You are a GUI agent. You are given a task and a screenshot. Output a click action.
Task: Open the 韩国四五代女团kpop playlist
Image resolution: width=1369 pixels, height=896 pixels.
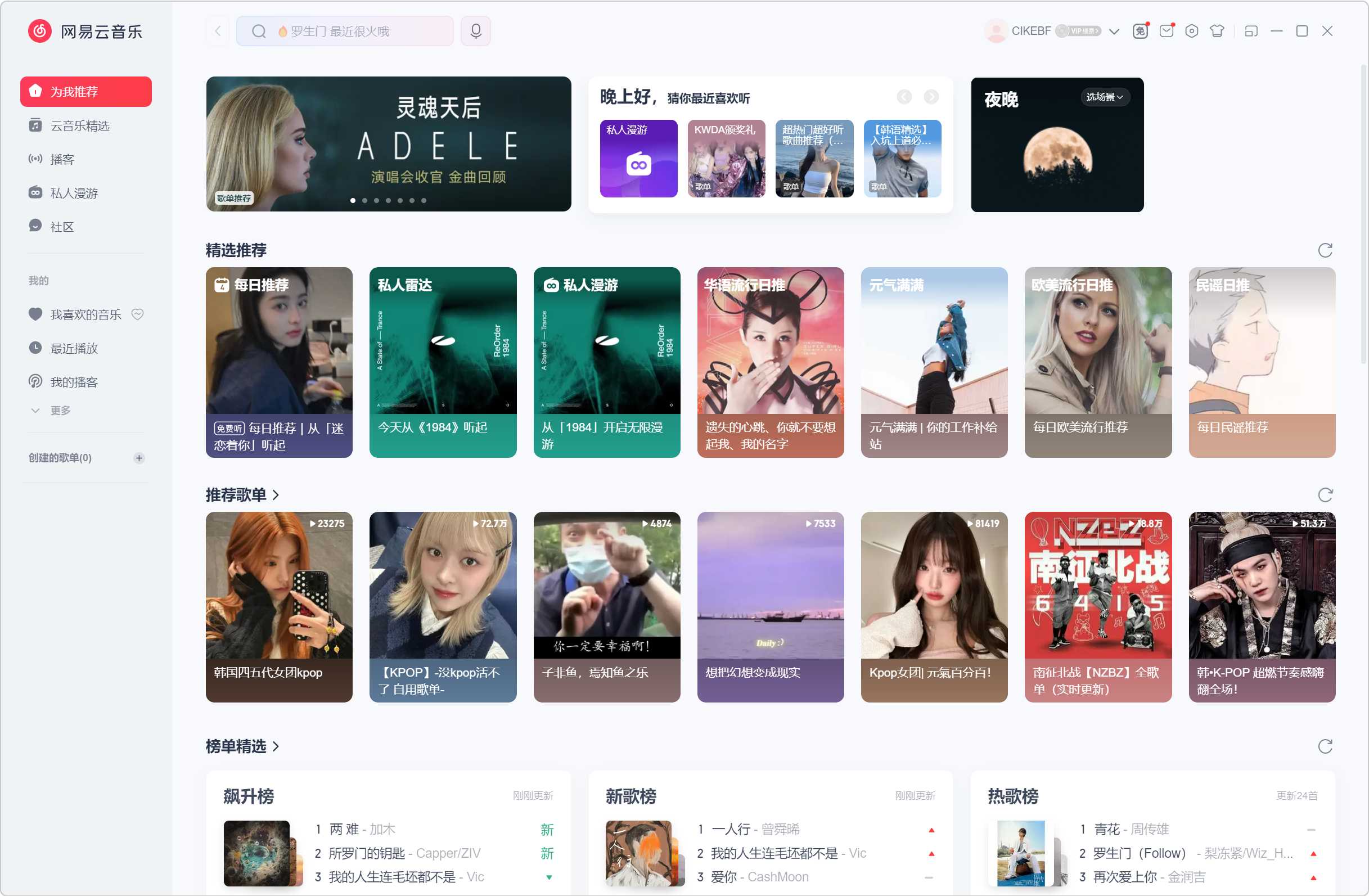(x=279, y=607)
